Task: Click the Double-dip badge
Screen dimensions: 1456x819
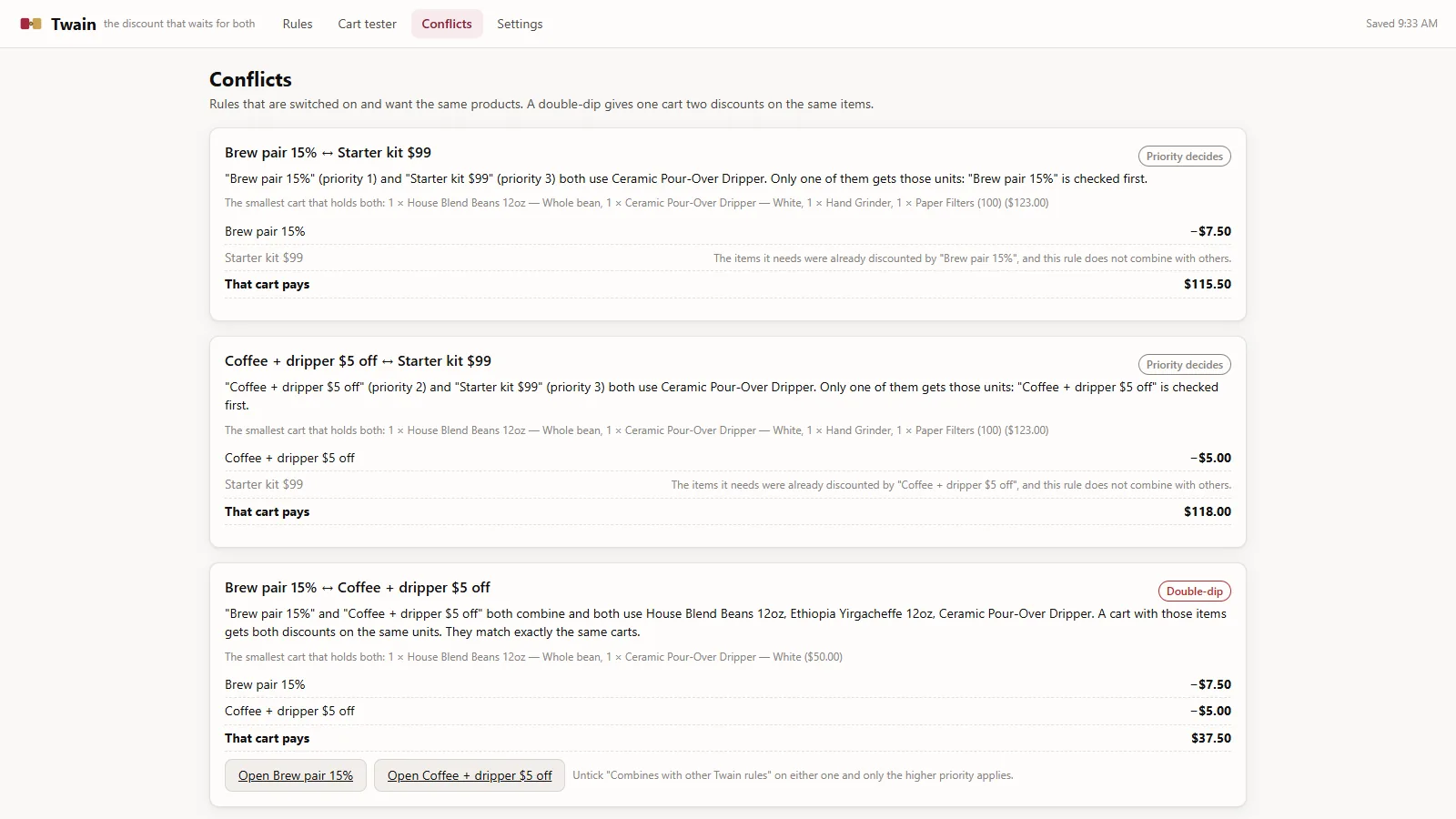Action: [1195, 591]
